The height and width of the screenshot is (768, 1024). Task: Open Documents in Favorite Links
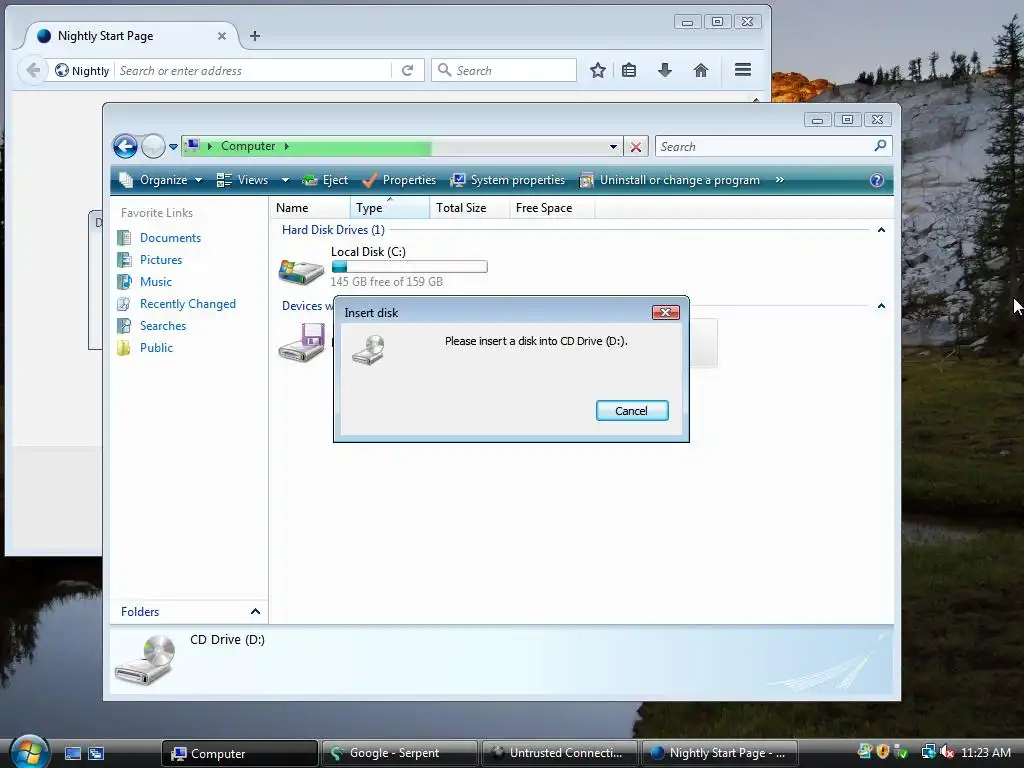tap(170, 238)
